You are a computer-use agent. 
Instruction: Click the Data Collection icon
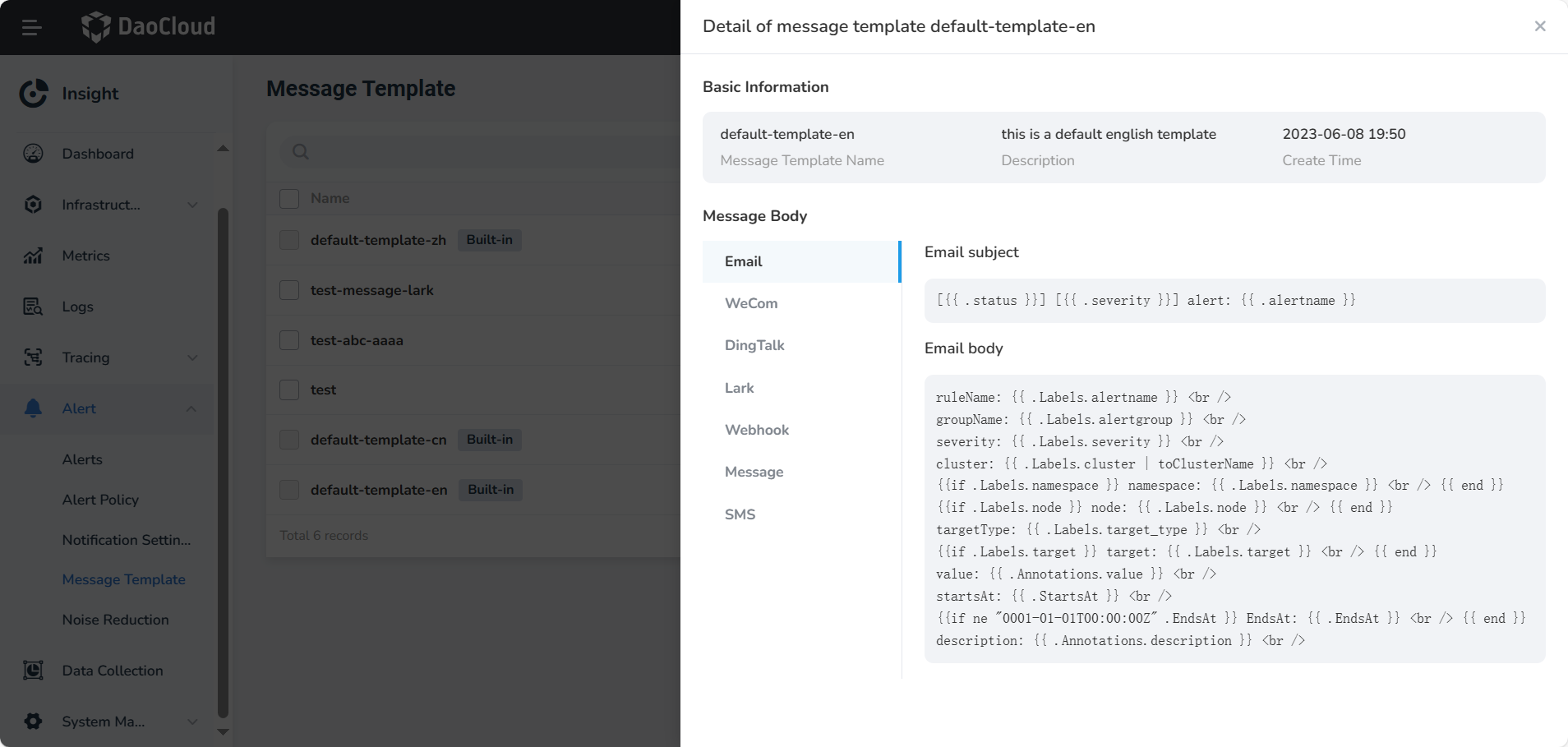33,671
